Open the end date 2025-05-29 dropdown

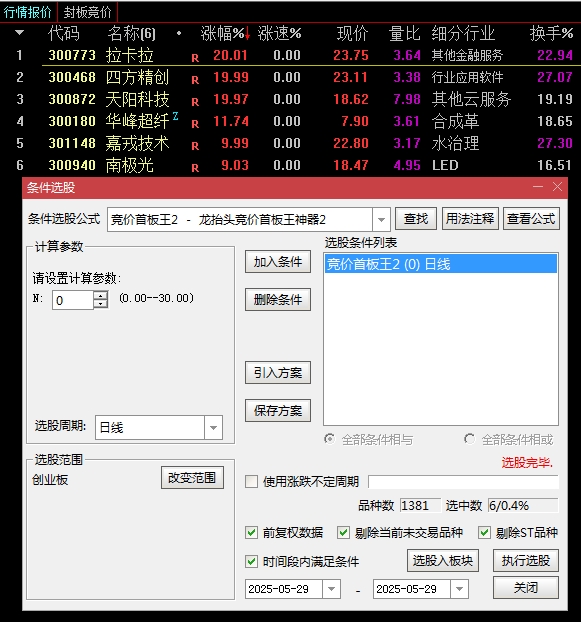pyautogui.click(x=459, y=589)
